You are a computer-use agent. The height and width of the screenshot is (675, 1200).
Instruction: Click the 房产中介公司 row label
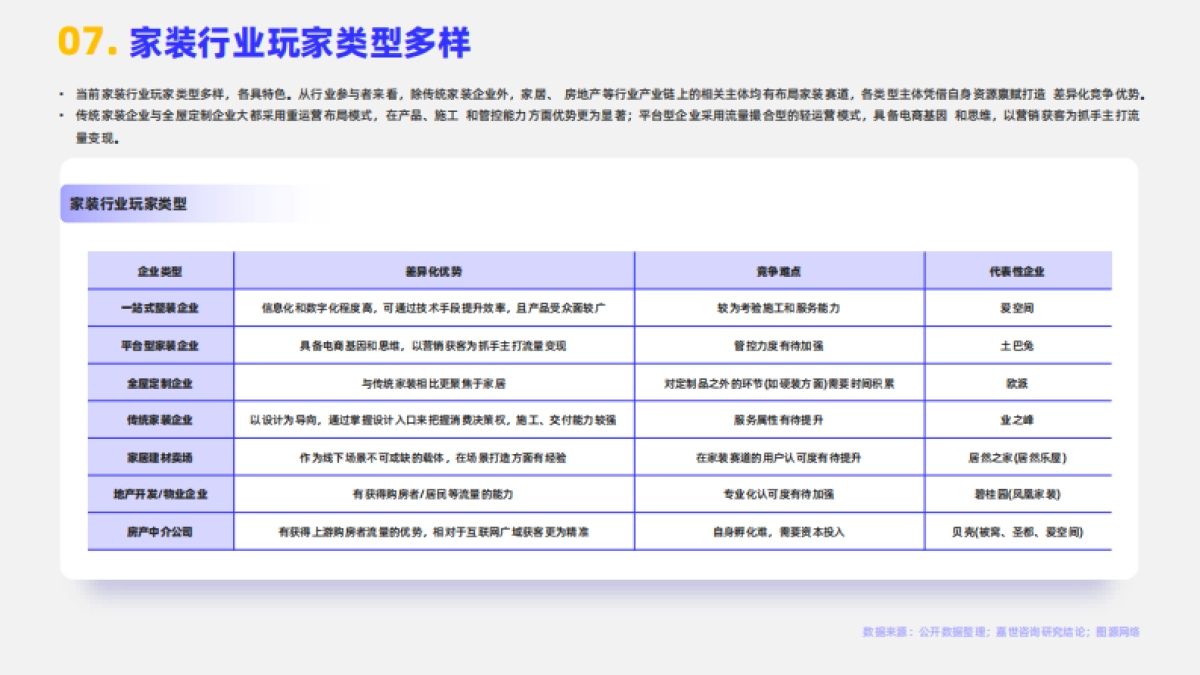(x=163, y=533)
